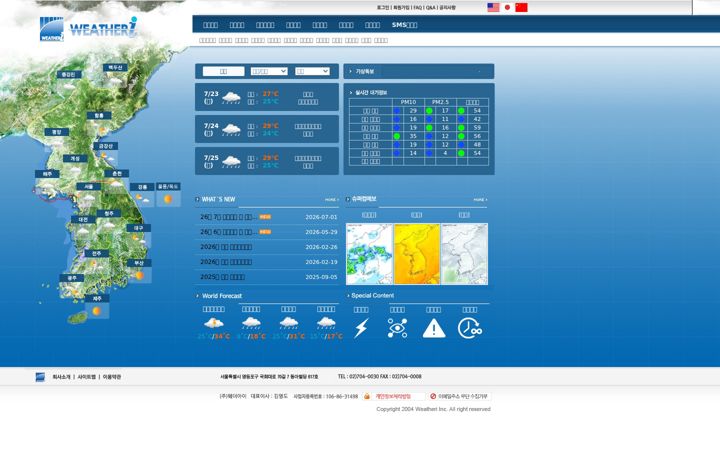The width and height of the screenshot is (720, 450).
Task: Open the radar precipitation map thumbnail
Action: [369, 254]
